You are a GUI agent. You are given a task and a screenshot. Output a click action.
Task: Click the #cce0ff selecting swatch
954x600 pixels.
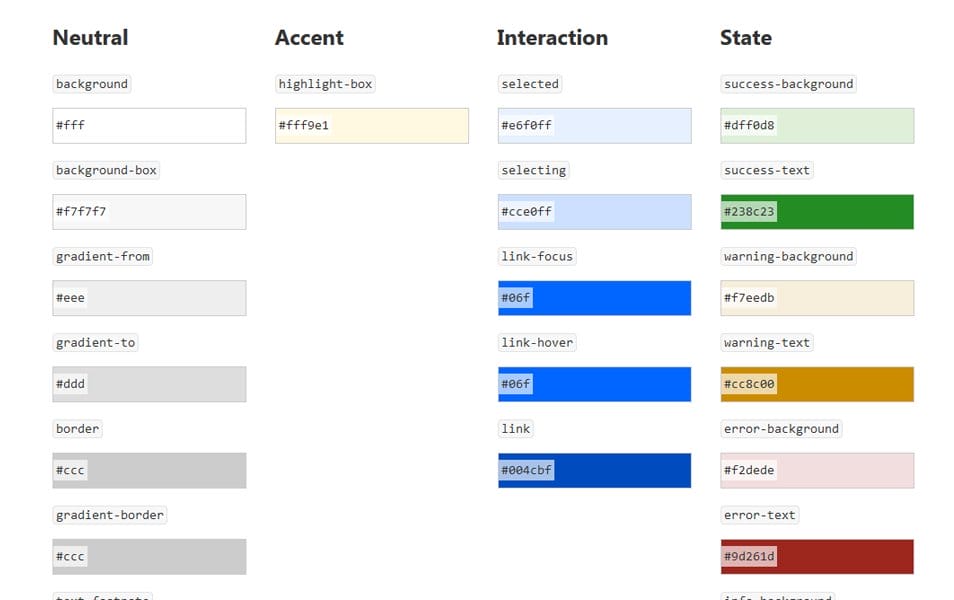[594, 212]
